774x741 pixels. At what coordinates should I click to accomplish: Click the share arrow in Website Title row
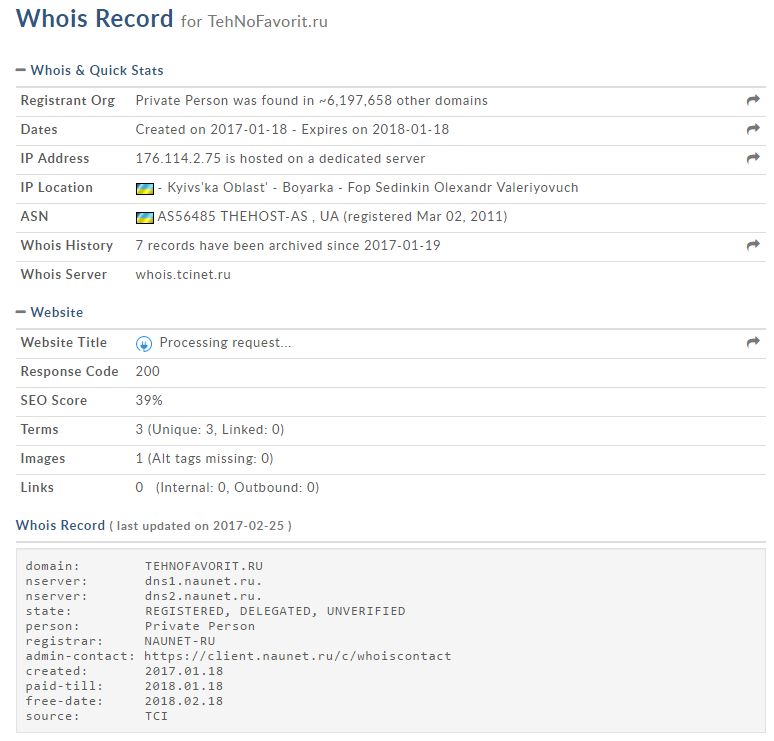[x=753, y=342]
